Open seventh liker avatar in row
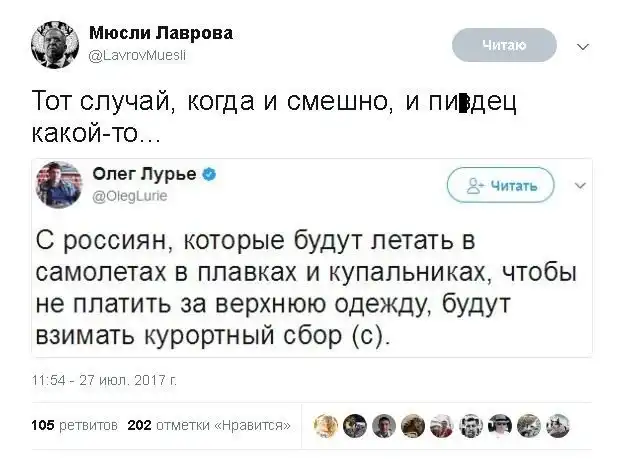 (500, 426)
